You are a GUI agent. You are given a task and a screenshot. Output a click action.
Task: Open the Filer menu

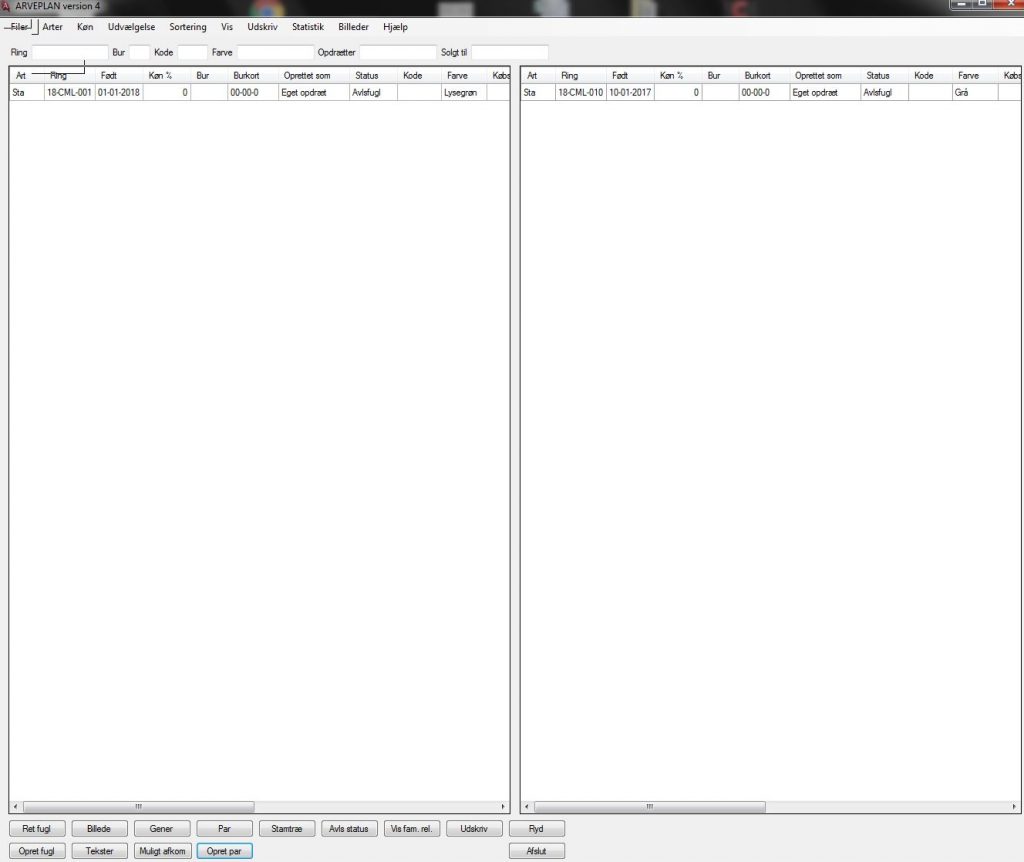[x=20, y=27]
